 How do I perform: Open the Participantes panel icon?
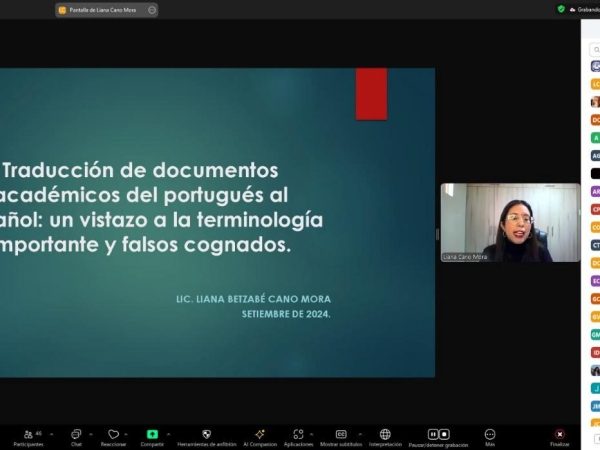(28, 434)
